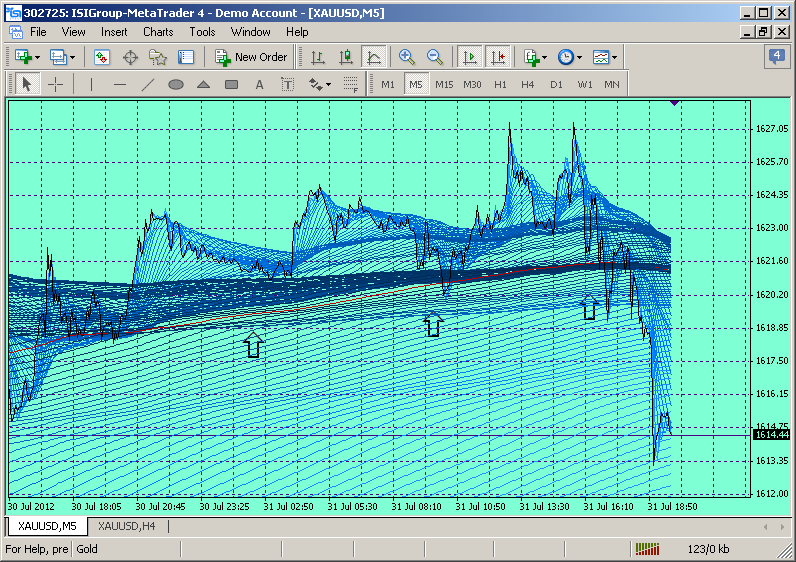Open the Data Window crosshair icon
The height and width of the screenshot is (562, 796).
pos(130,57)
